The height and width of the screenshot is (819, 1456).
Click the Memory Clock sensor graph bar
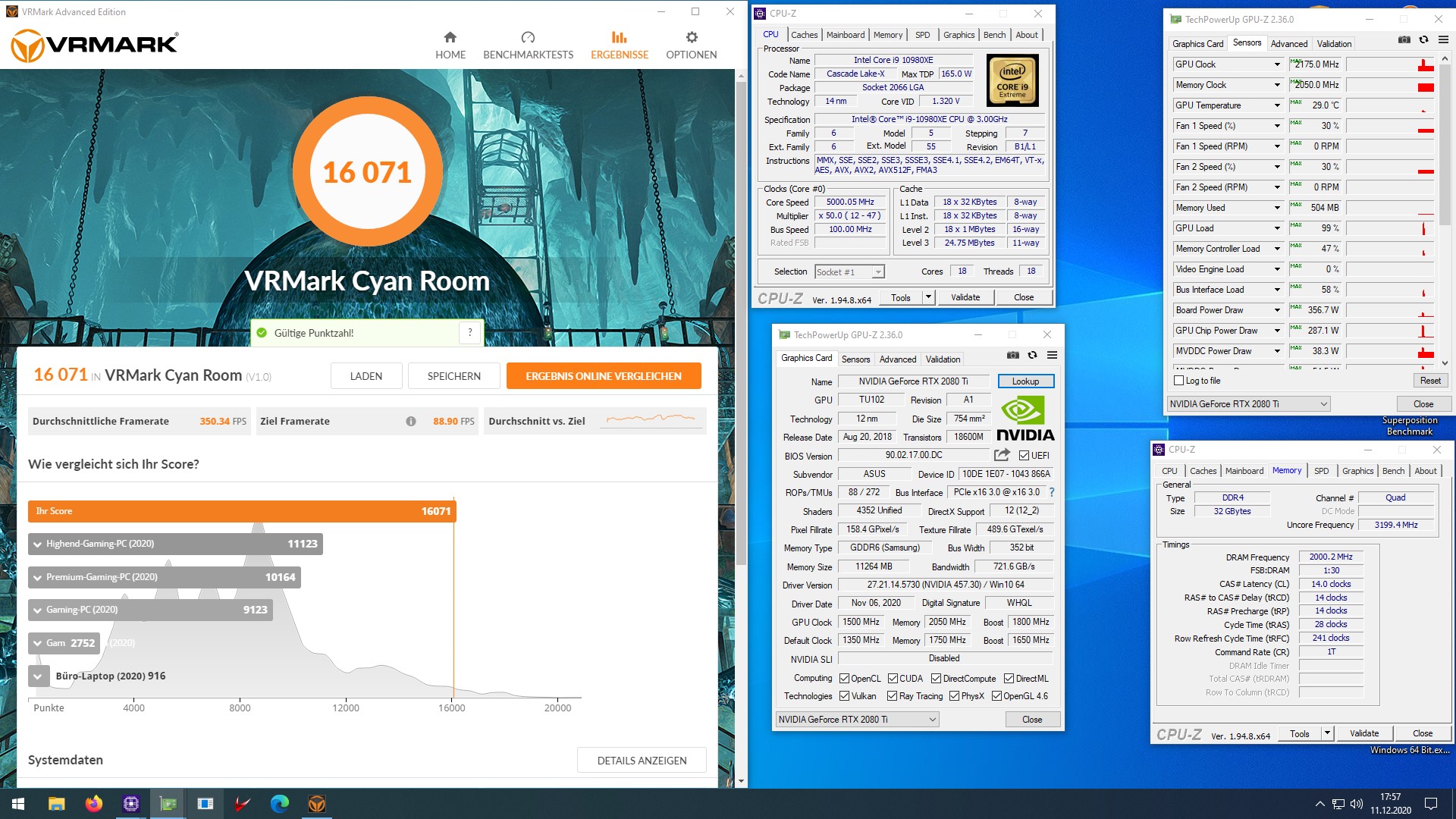(x=1391, y=85)
